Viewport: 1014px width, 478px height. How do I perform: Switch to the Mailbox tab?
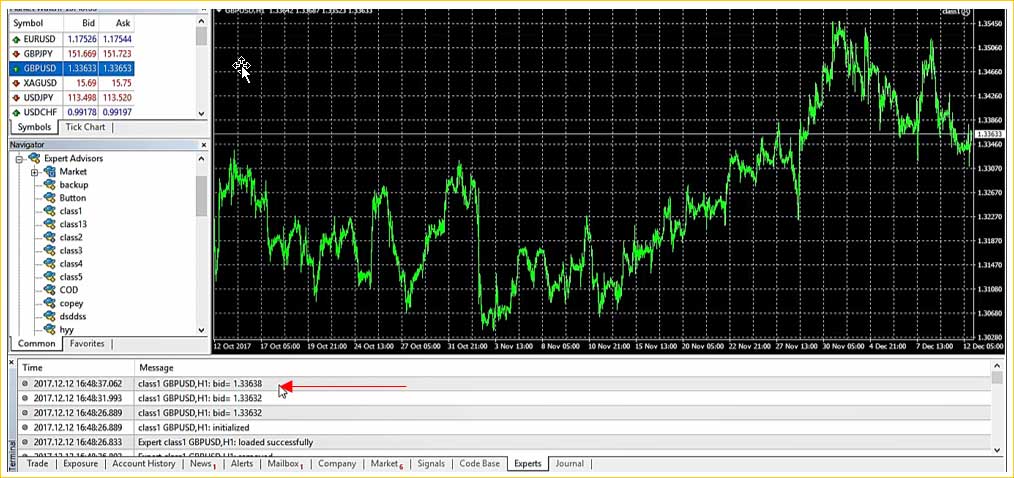point(285,464)
